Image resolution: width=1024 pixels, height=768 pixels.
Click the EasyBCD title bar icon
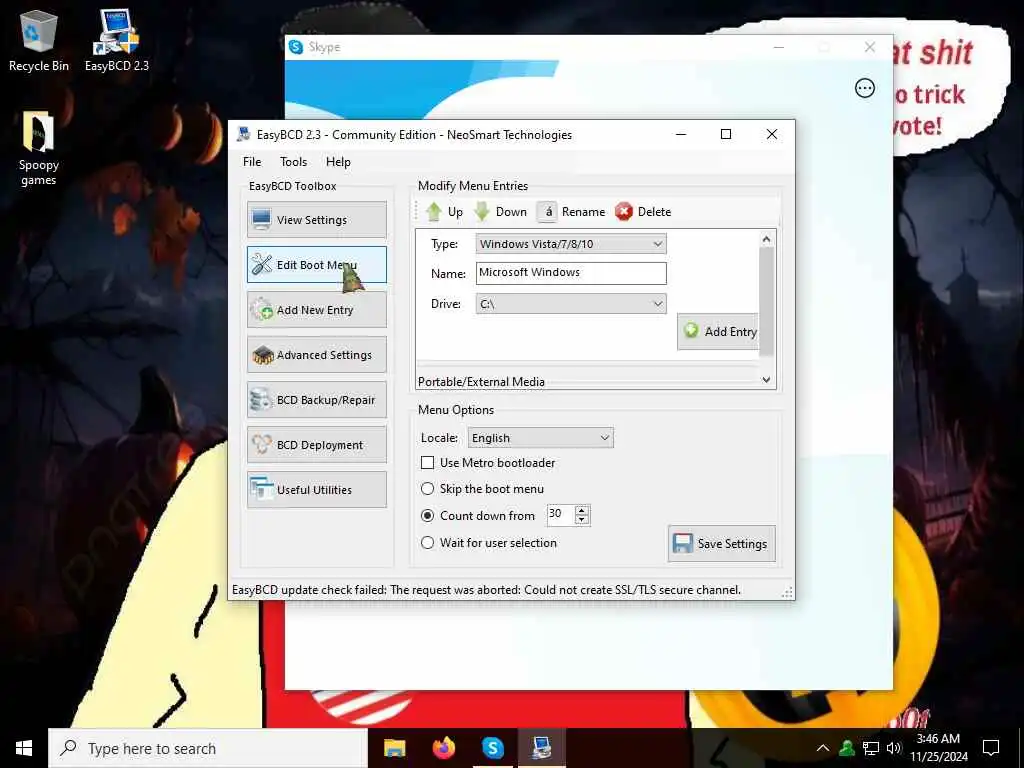[244, 135]
